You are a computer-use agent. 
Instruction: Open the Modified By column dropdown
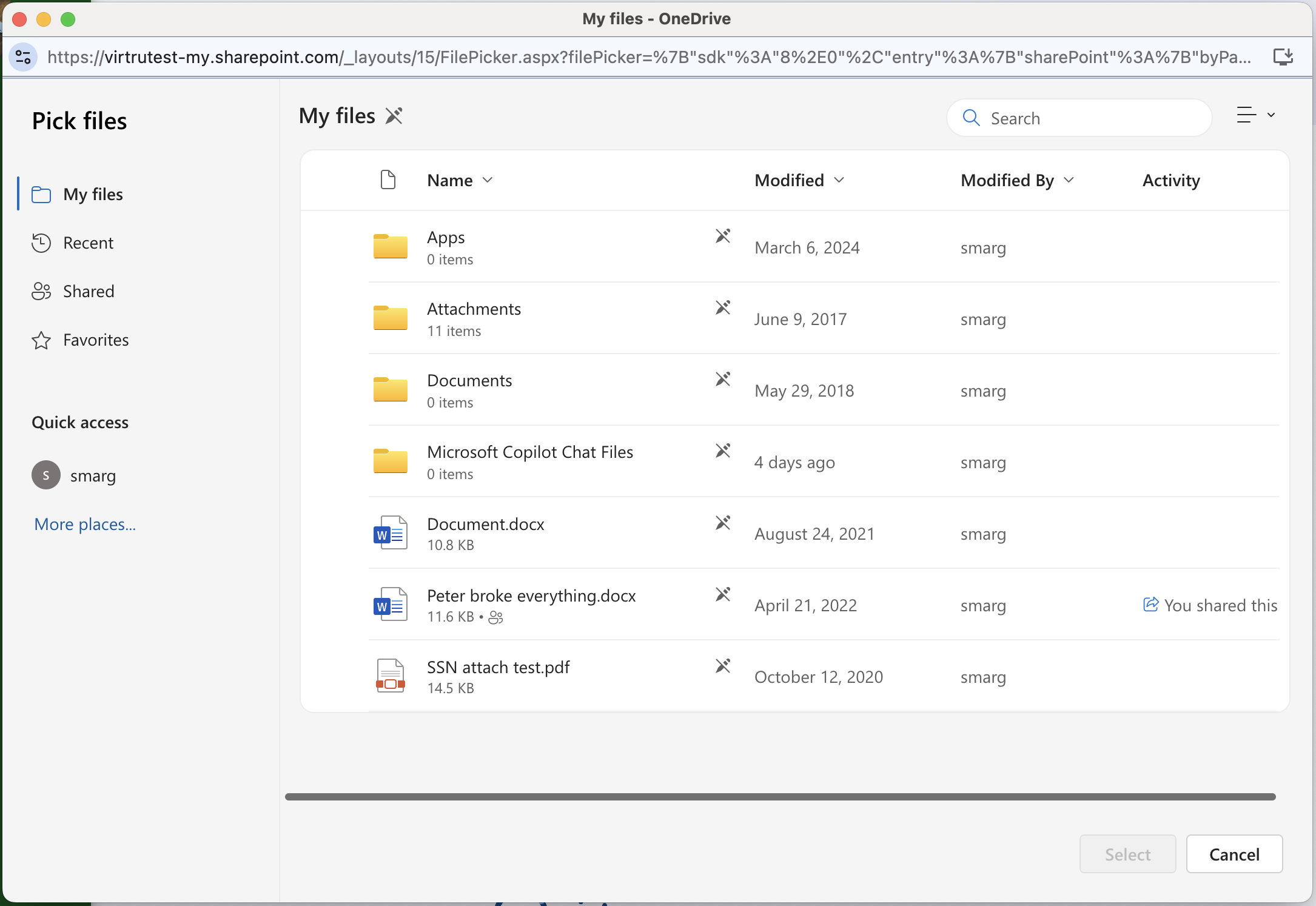point(1069,180)
